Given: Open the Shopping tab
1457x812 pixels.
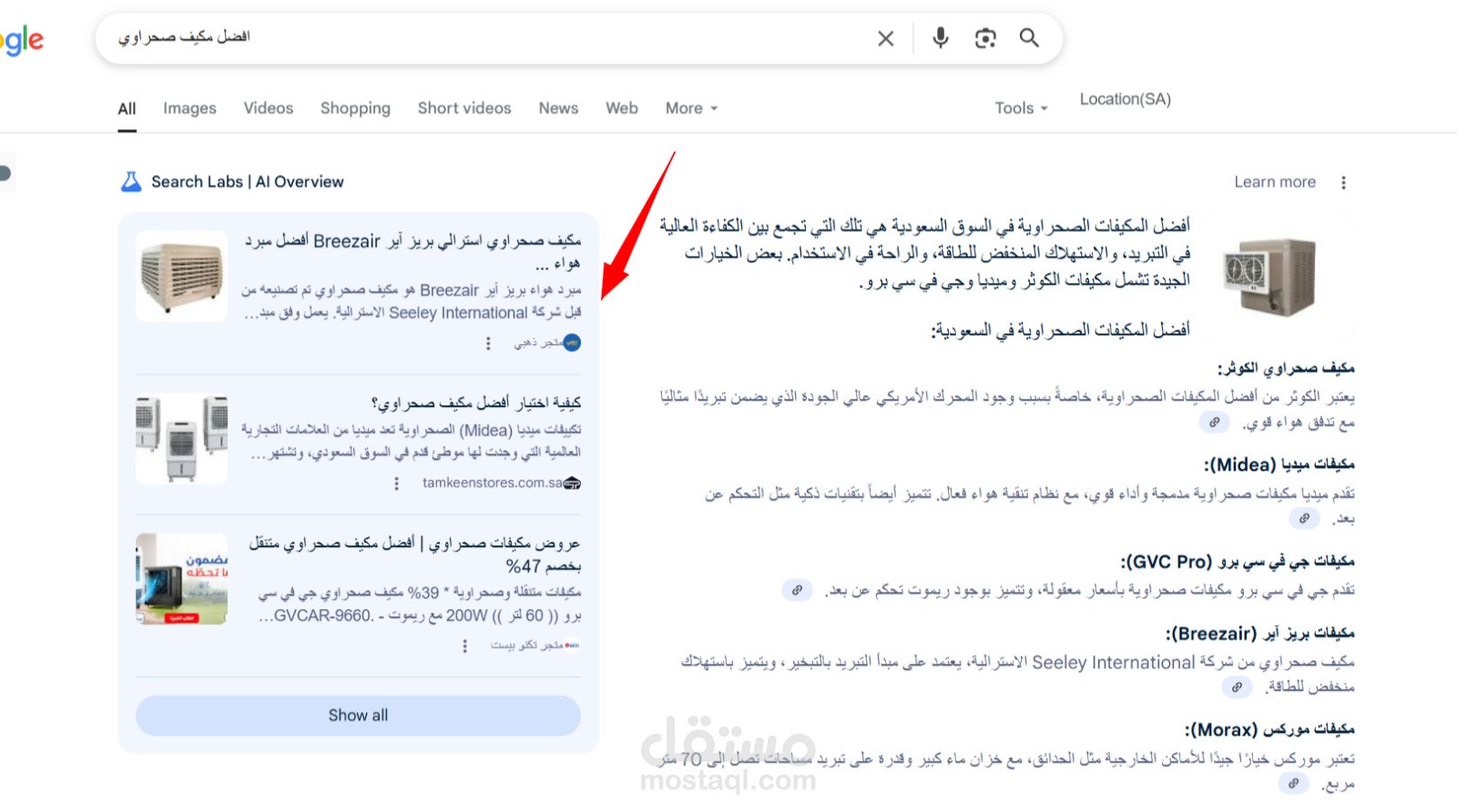Looking at the screenshot, I should [355, 108].
